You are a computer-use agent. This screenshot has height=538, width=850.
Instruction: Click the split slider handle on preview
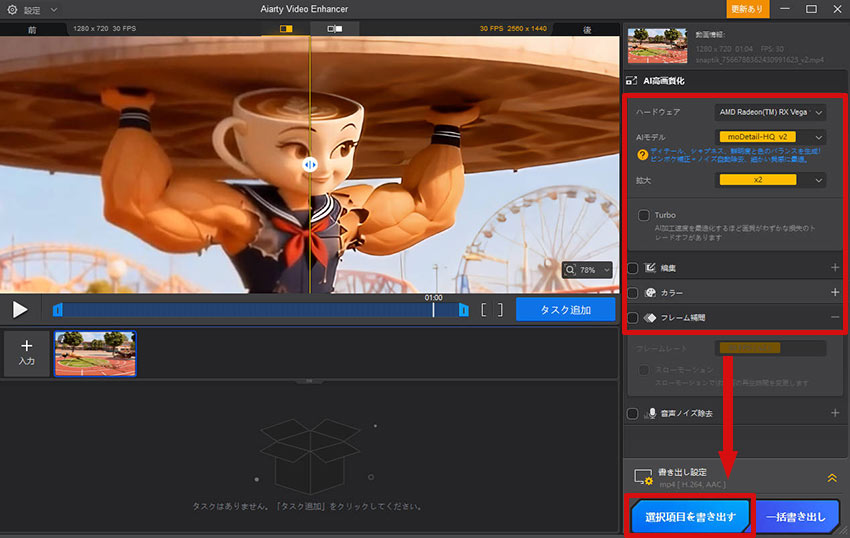coord(310,164)
